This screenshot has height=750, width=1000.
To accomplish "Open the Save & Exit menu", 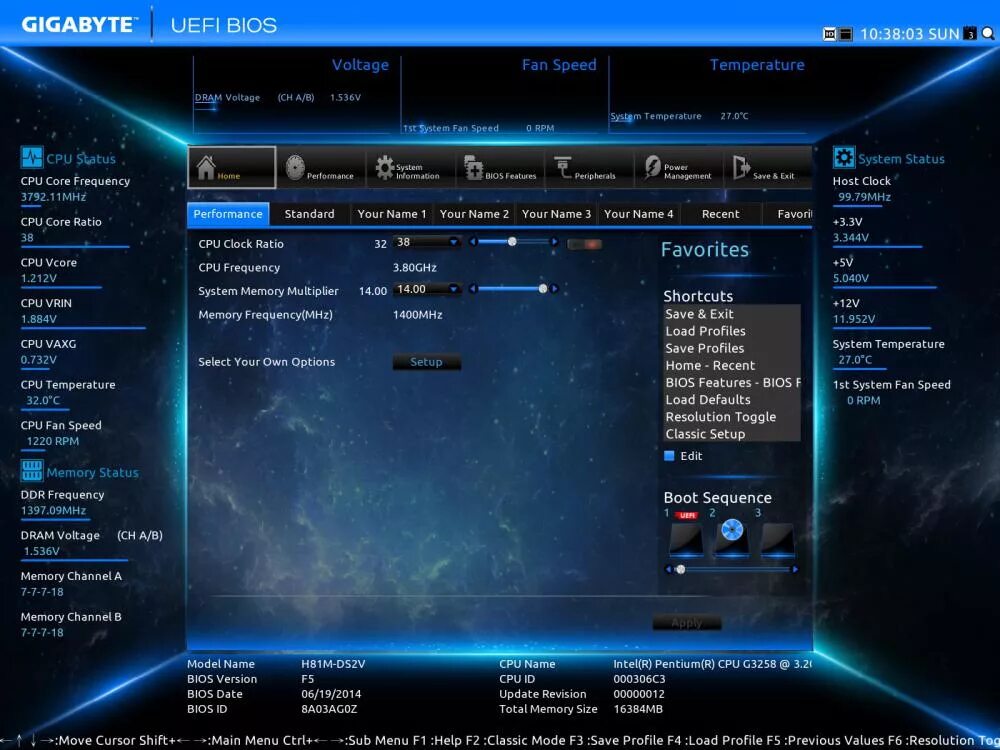I will (767, 168).
